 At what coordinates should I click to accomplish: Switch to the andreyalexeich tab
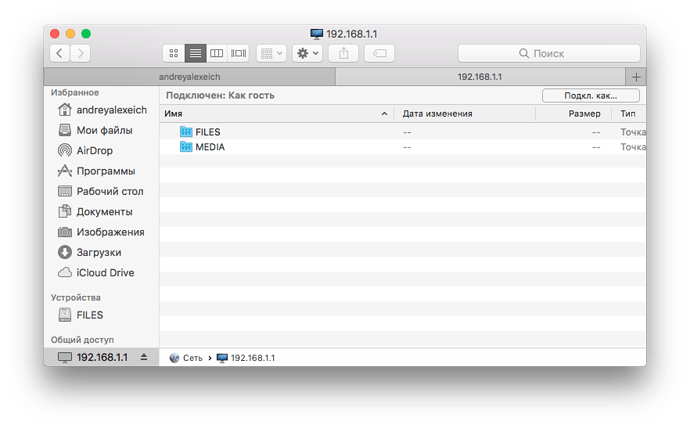(x=190, y=77)
